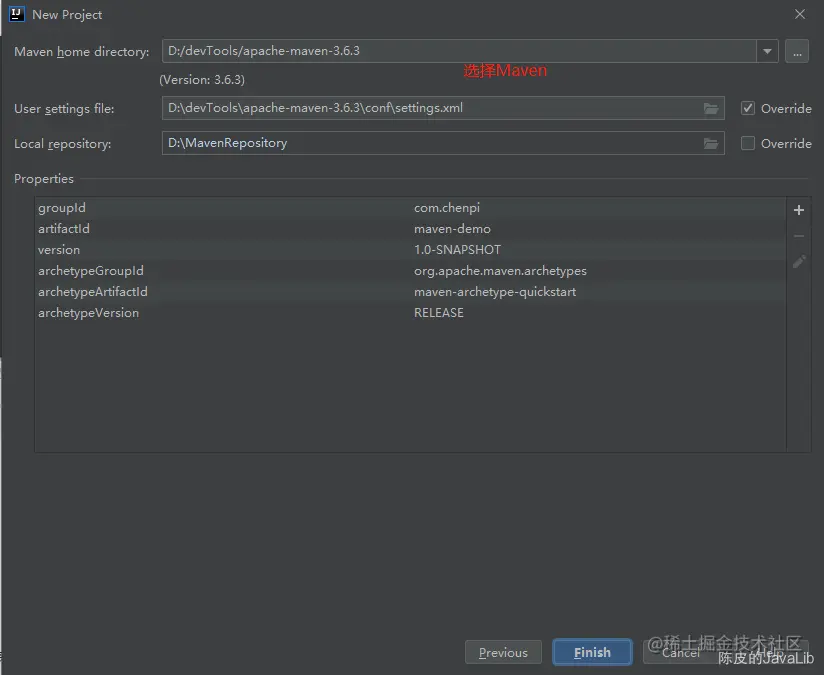The image size is (824, 675).
Task: Close the New Project dialog
Action: tap(800, 14)
